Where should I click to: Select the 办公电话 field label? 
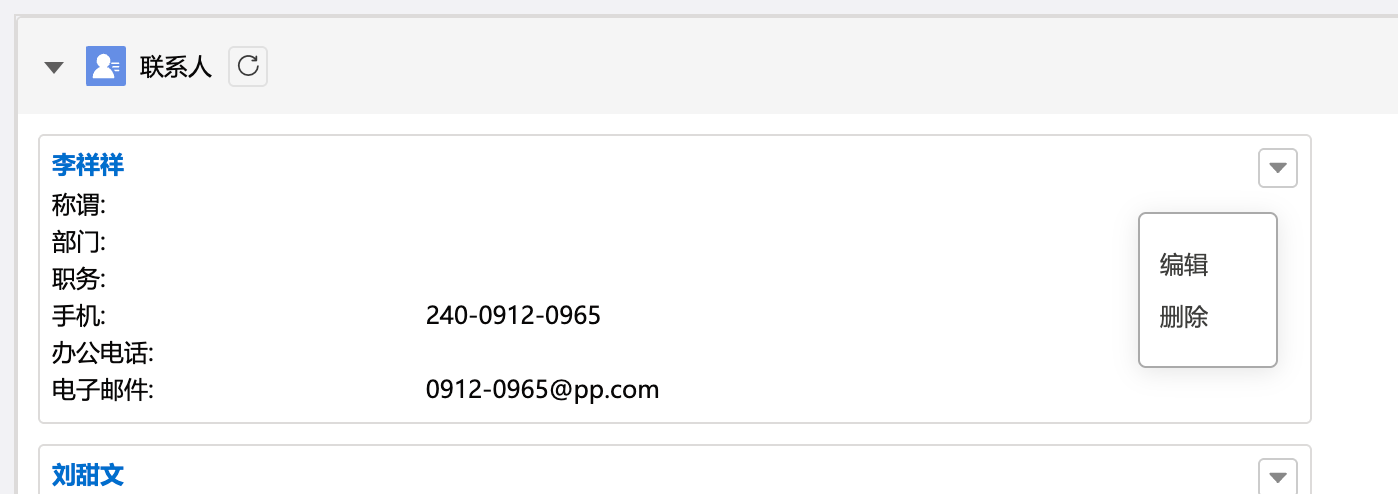tap(102, 353)
